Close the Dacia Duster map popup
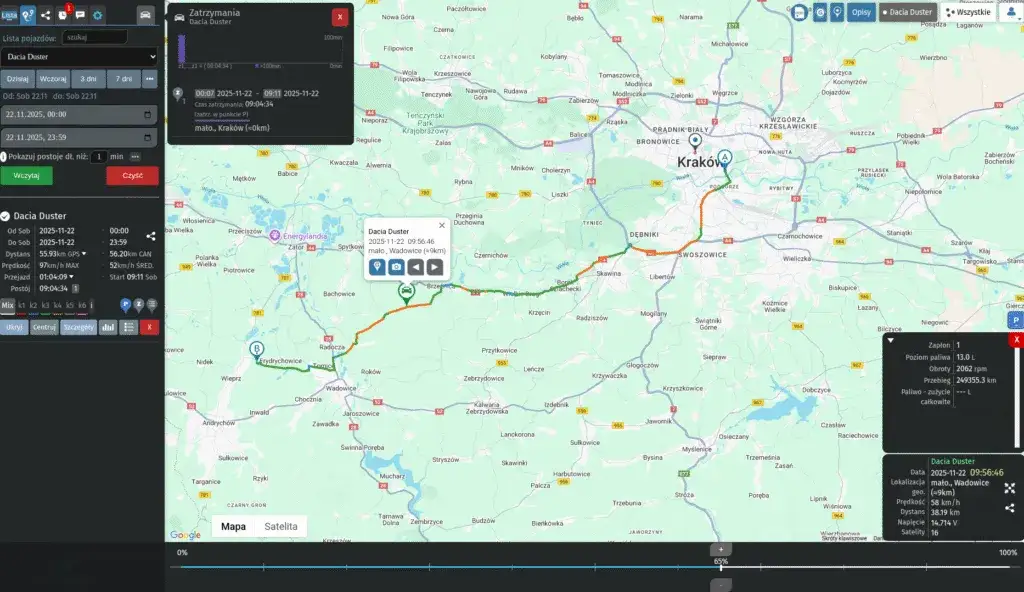The height and width of the screenshot is (592, 1024). click(x=442, y=225)
